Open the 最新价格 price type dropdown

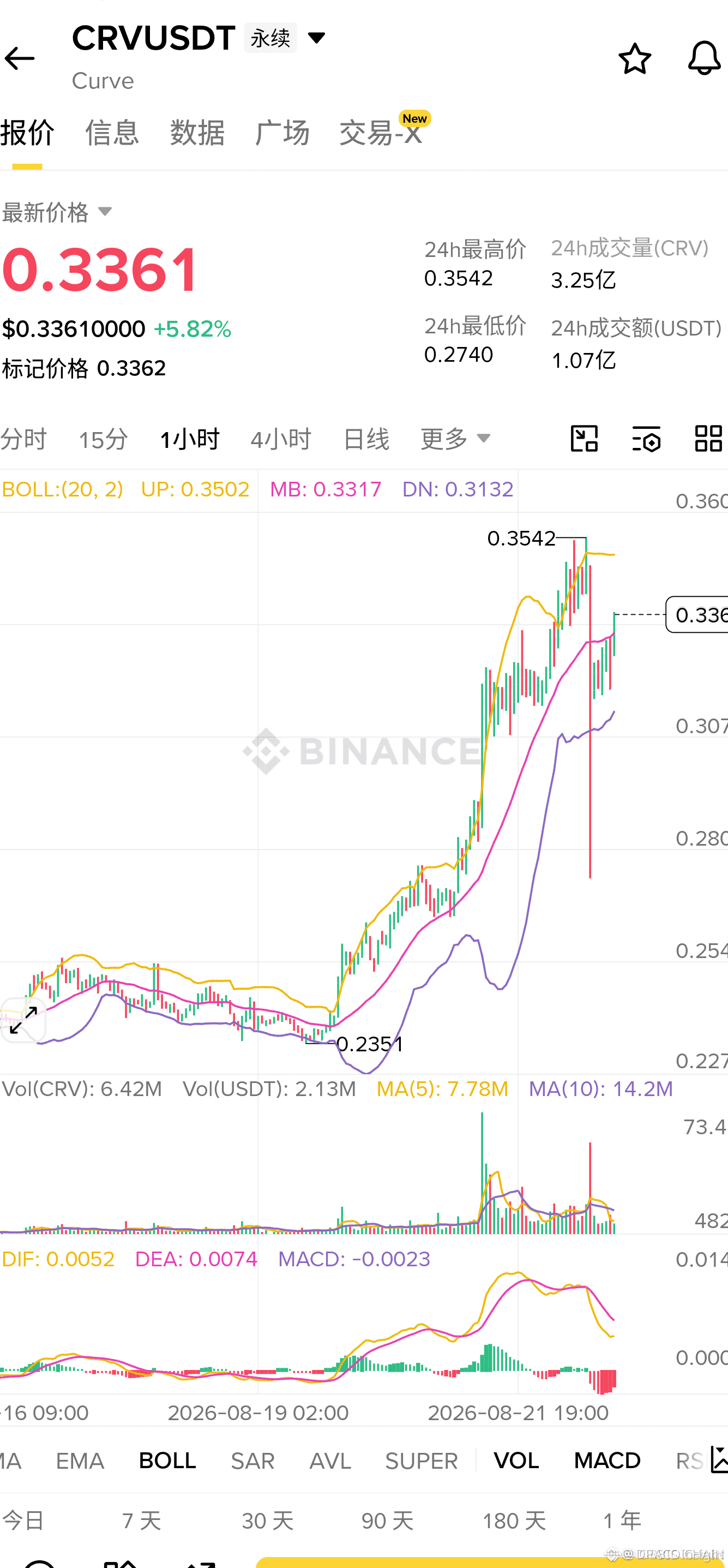105,212
